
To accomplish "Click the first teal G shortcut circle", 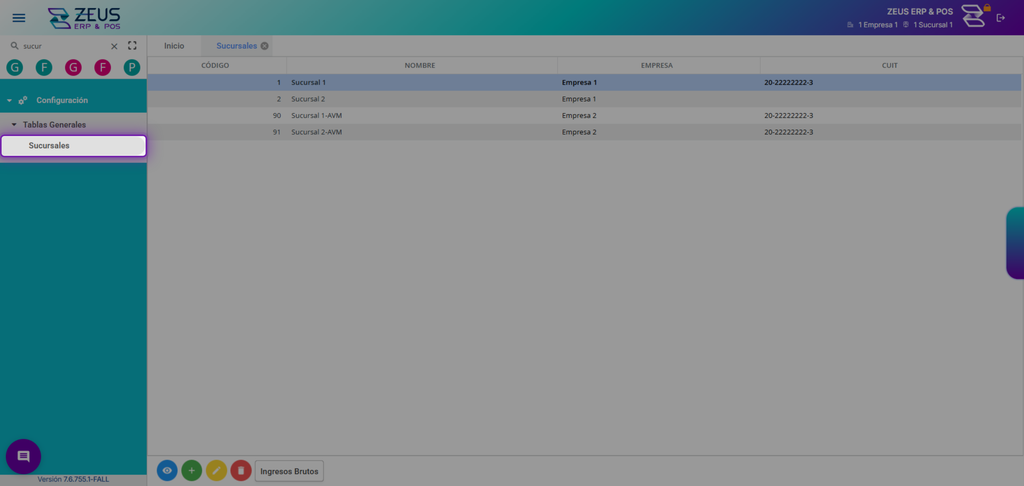I will [x=14, y=67].
